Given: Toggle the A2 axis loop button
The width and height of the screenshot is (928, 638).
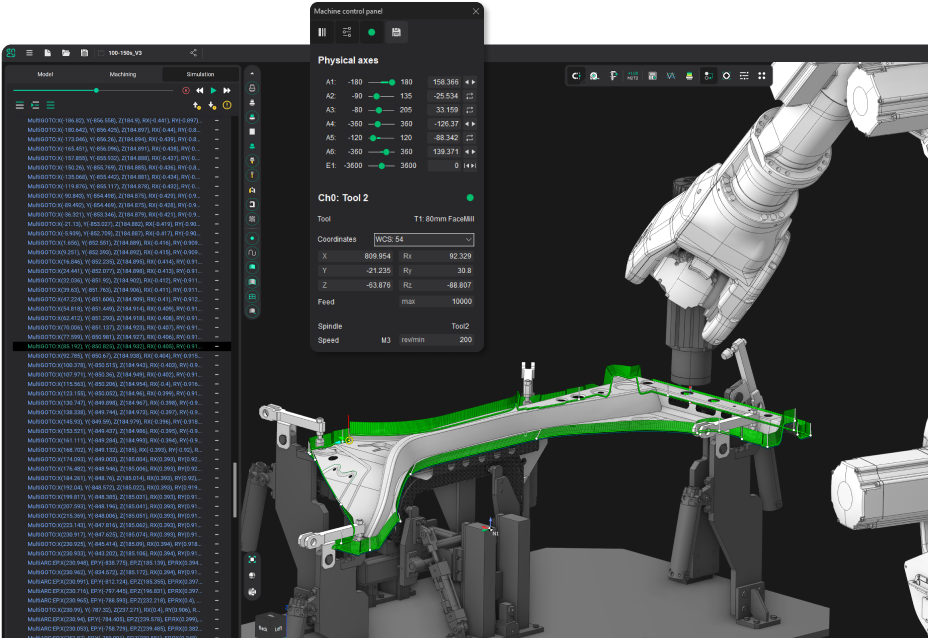Looking at the screenshot, I should click(469, 96).
